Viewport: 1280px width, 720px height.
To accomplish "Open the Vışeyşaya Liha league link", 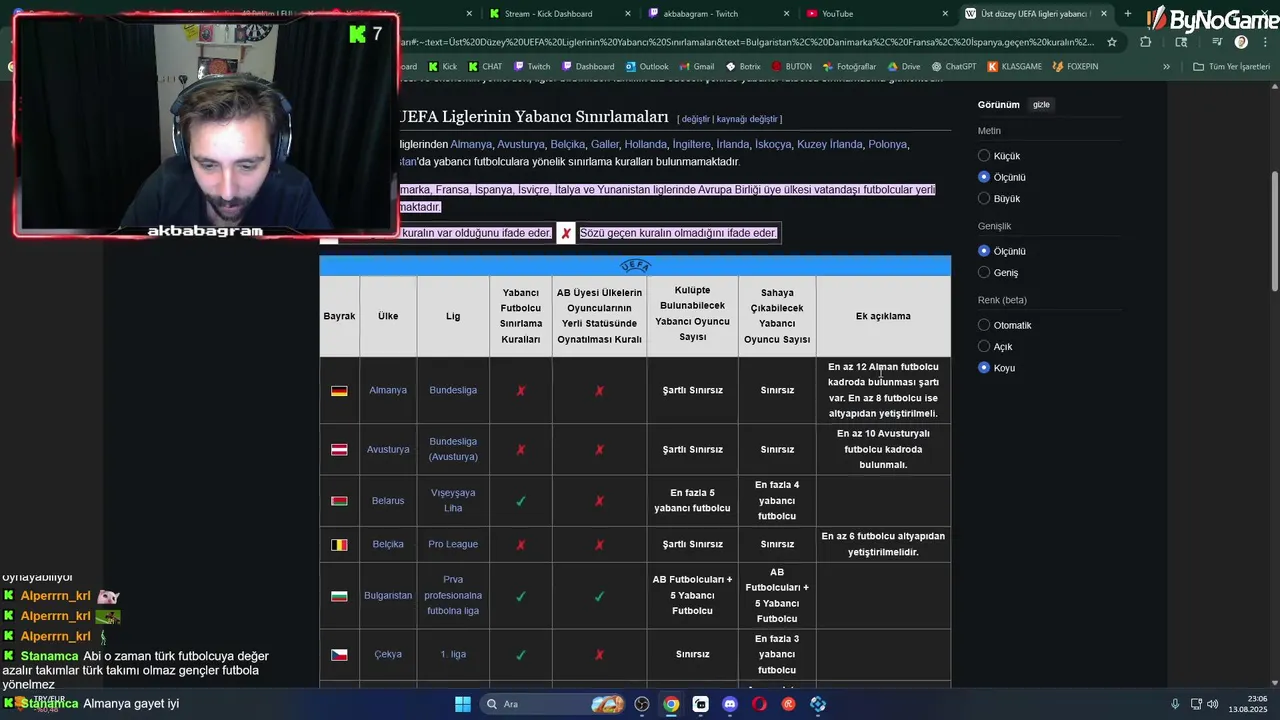I will (x=453, y=500).
